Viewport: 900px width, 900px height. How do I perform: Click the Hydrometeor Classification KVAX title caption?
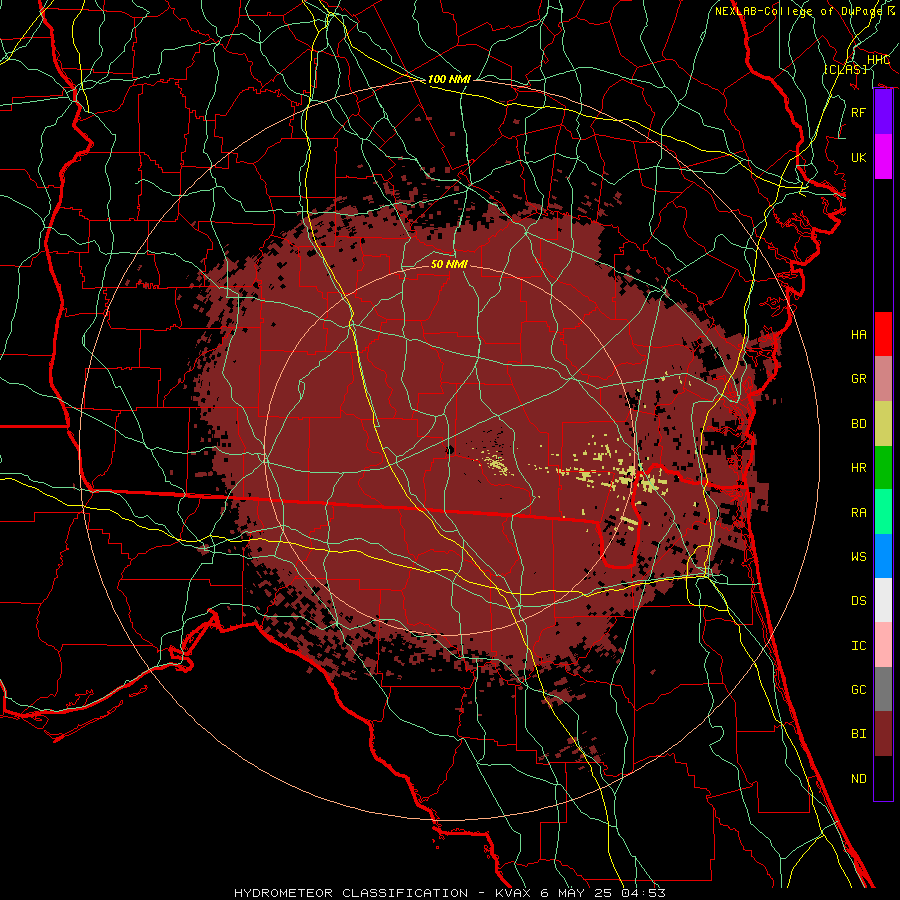tap(449, 893)
